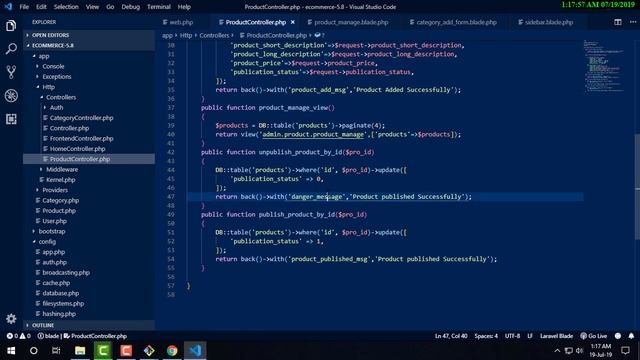This screenshot has width=640, height=360.
Task: Open the Manage gear menu
Action: click(x=11, y=318)
